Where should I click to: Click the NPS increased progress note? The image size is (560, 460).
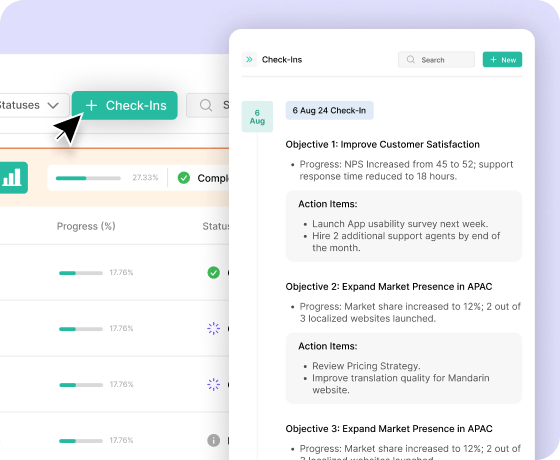point(406,170)
